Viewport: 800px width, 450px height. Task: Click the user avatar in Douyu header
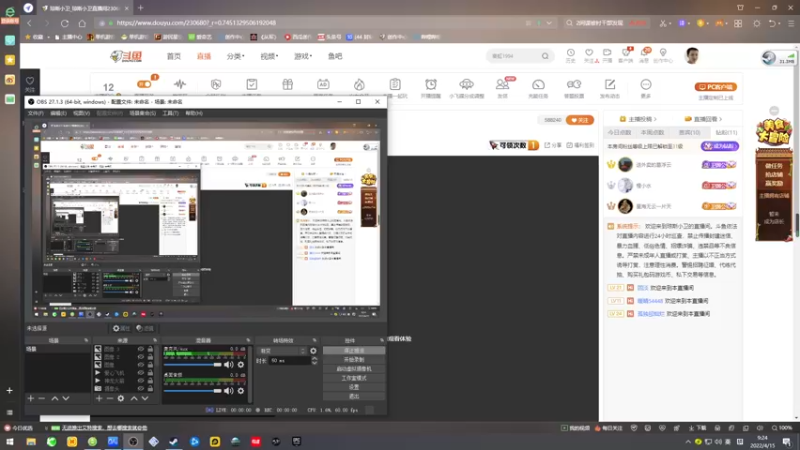click(692, 56)
